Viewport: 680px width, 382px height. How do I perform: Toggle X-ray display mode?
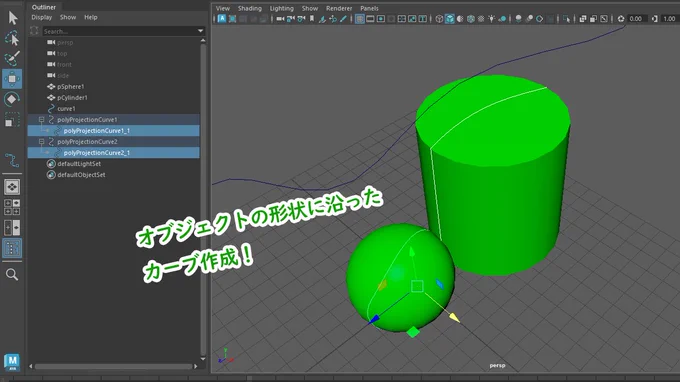(582, 19)
